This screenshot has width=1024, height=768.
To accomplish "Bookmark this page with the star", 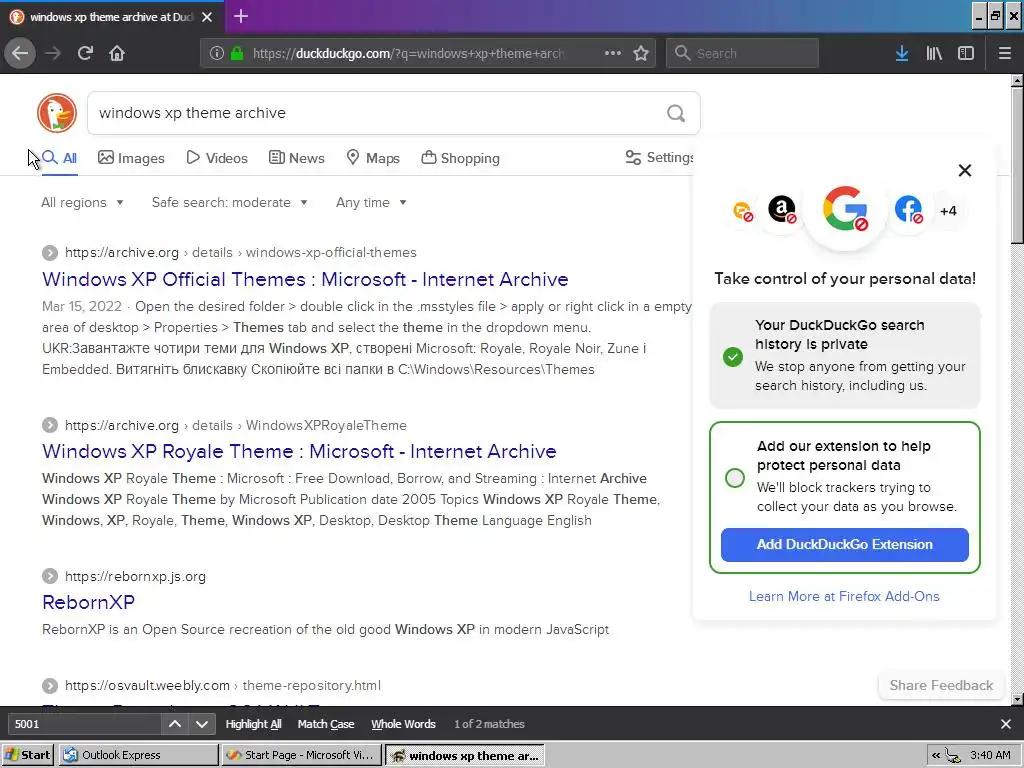I will pyautogui.click(x=641, y=53).
